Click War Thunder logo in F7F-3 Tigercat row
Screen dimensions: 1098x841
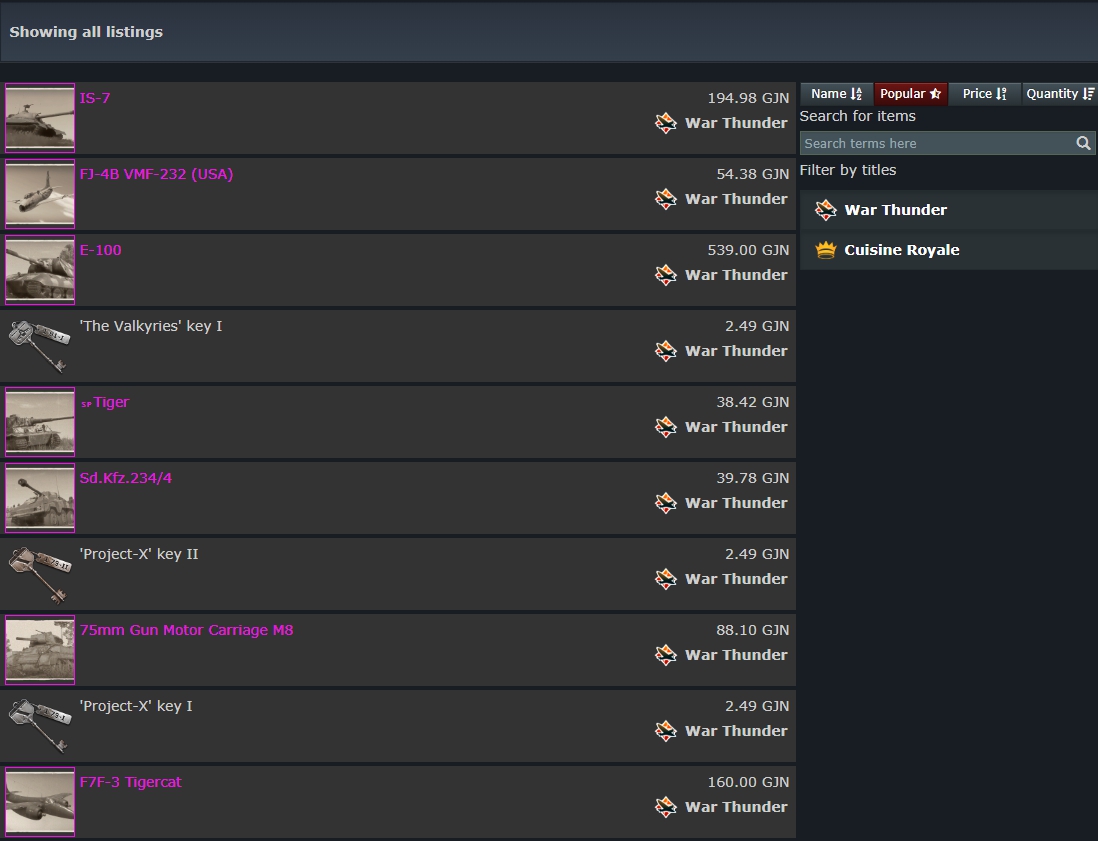coord(666,807)
